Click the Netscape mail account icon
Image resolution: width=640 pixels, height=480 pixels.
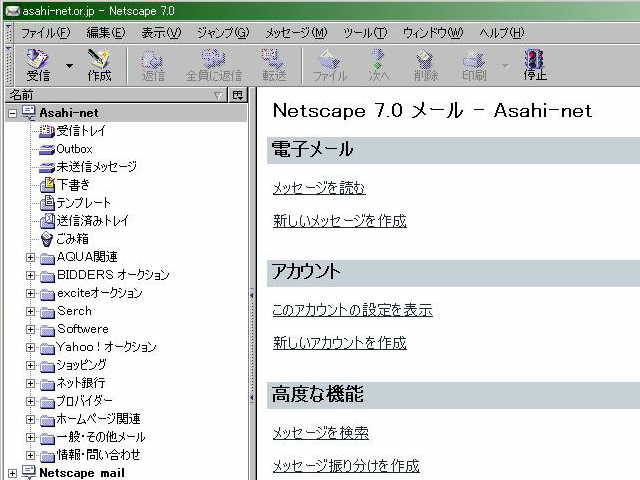29,472
